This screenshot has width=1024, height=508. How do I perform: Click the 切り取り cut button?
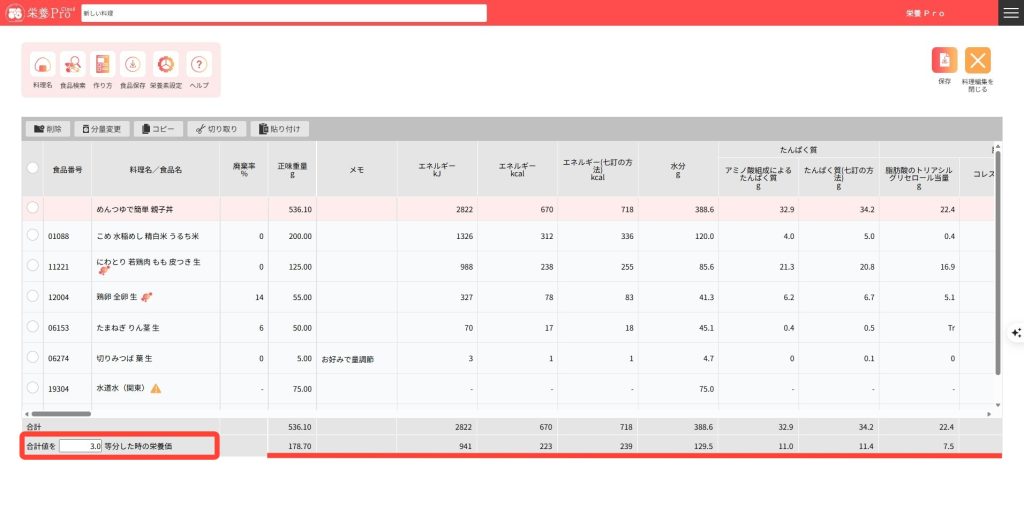tap(217, 129)
